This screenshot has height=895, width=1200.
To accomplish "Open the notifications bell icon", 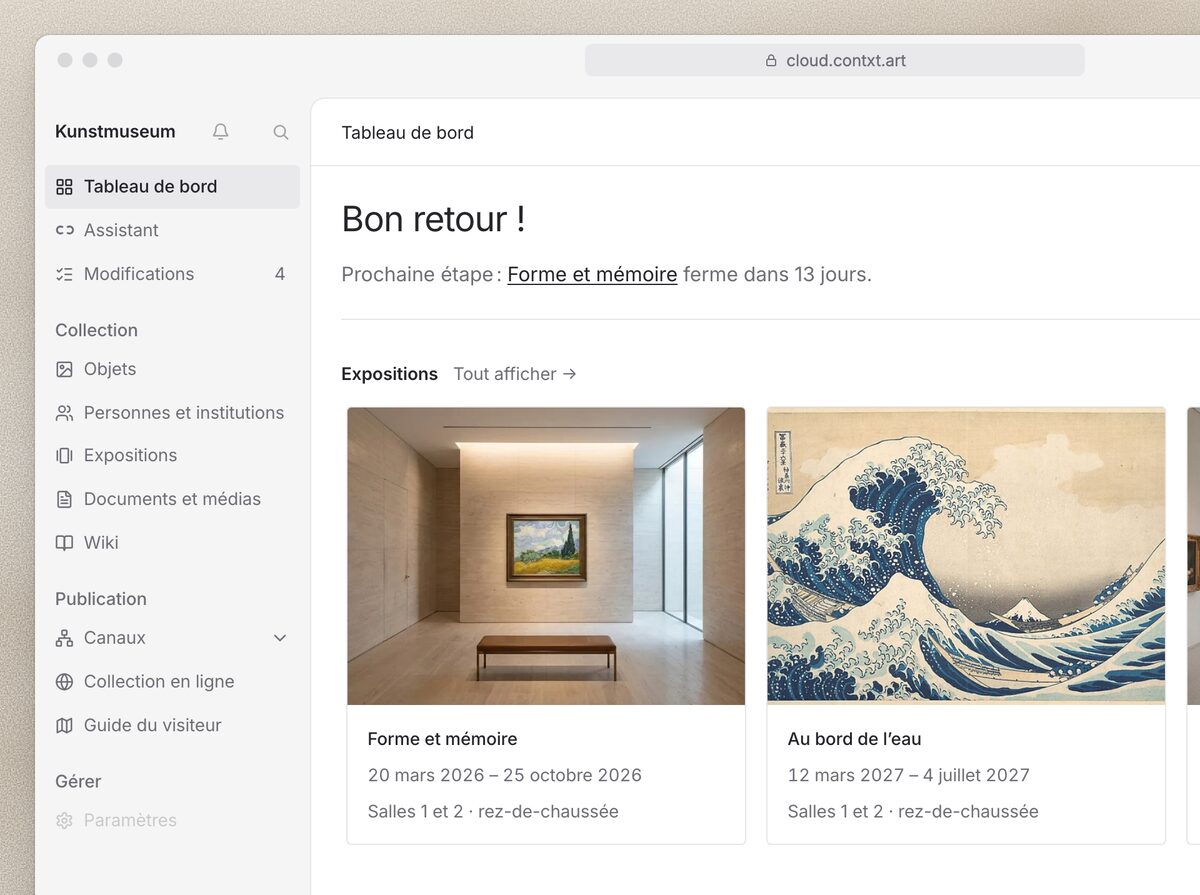I will coord(221,132).
